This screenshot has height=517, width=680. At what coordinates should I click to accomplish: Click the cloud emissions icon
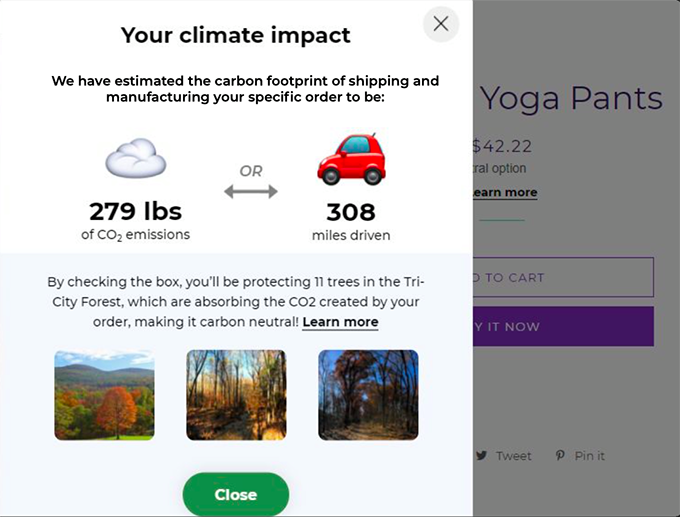pyautogui.click(x=136, y=160)
